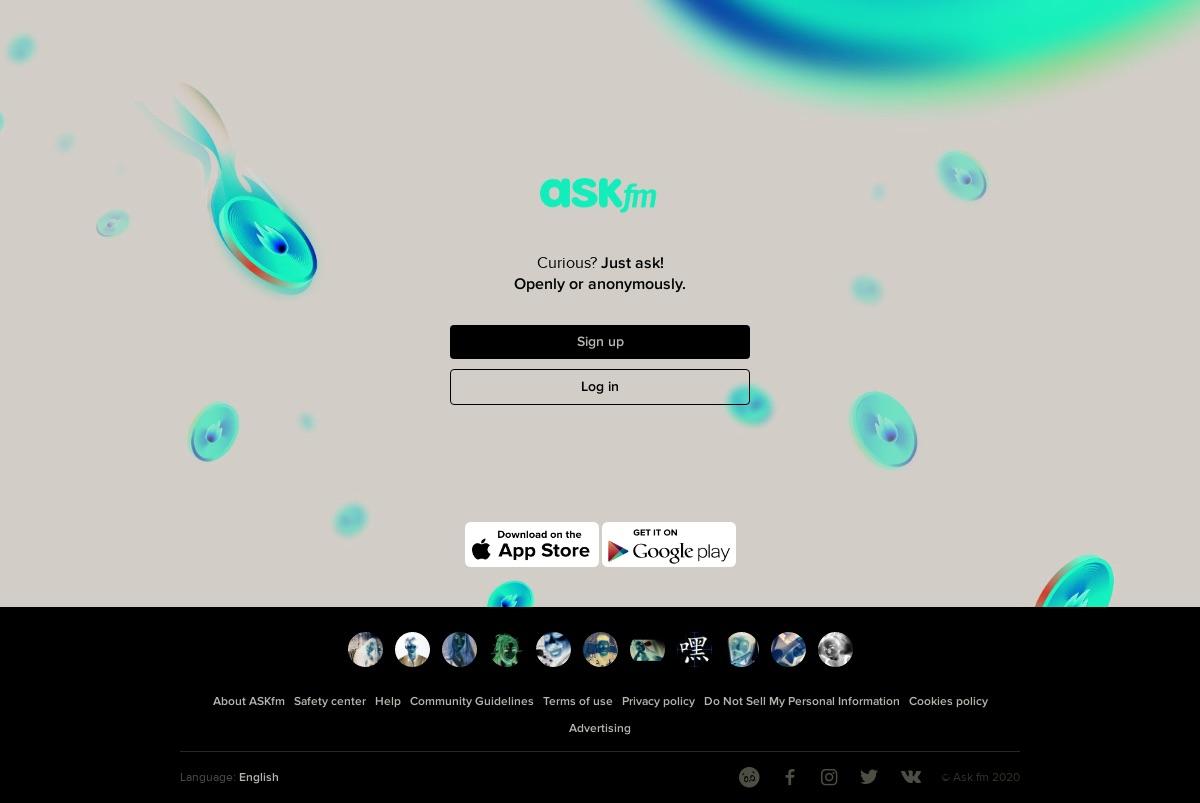Click the Log in button
The height and width of the screenshot is (803, 1200).
coord(600,387)
